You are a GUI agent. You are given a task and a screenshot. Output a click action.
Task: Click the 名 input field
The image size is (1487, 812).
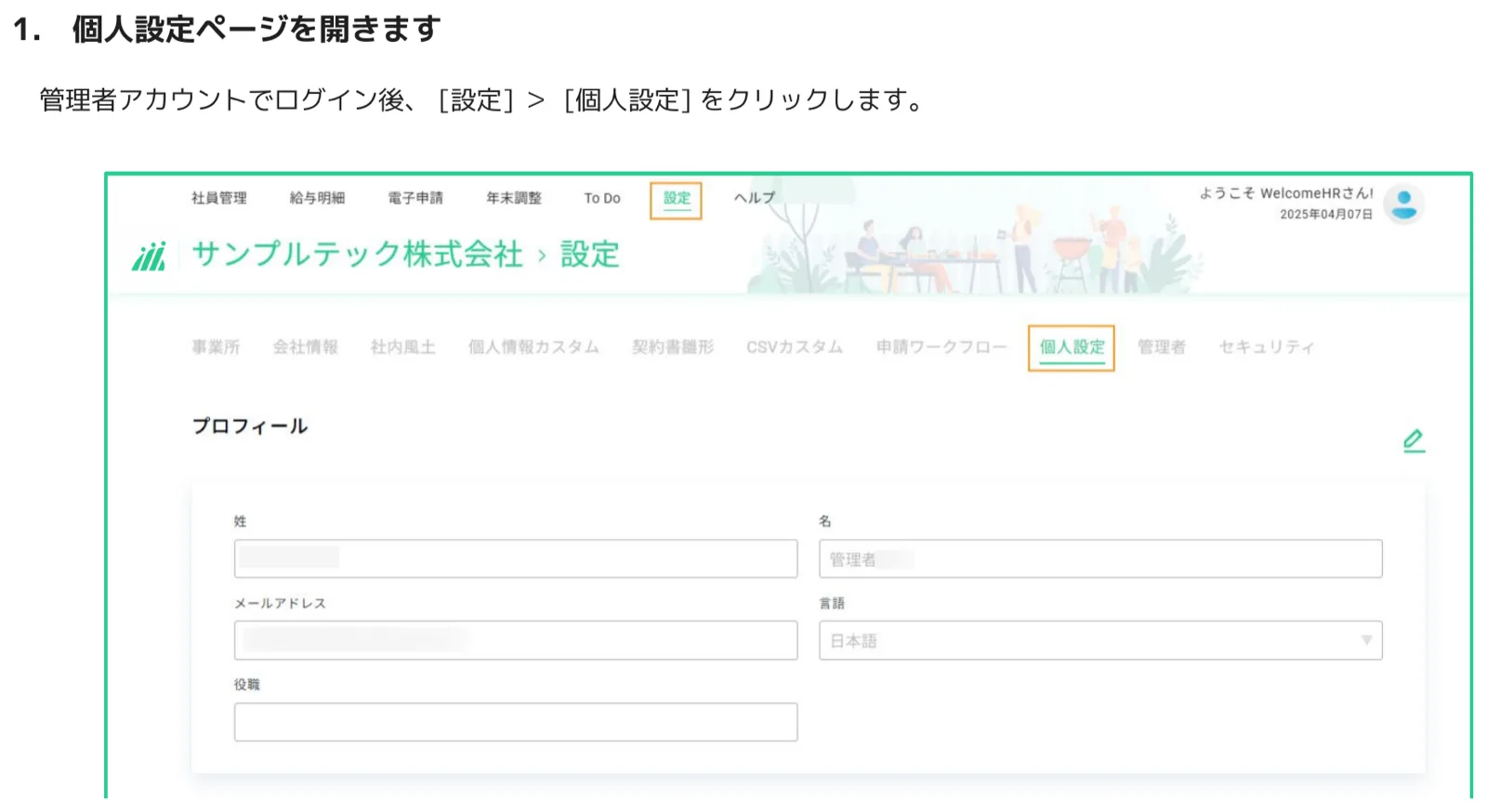[1100, 558]
